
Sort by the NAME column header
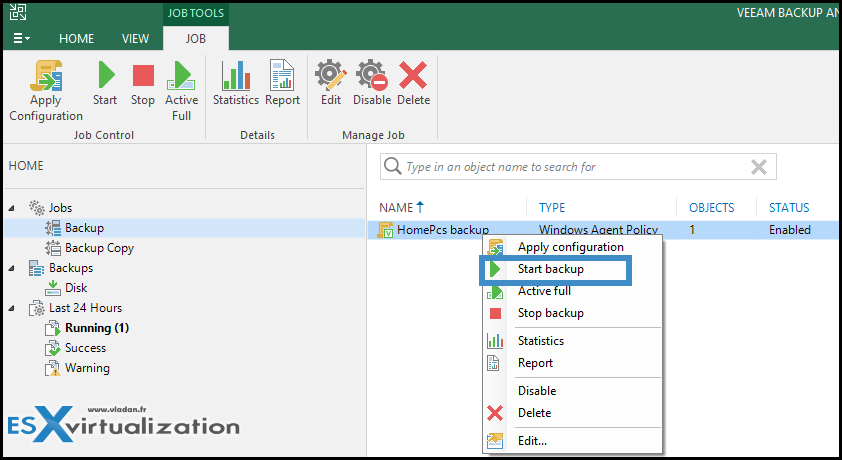coord(396,208)
